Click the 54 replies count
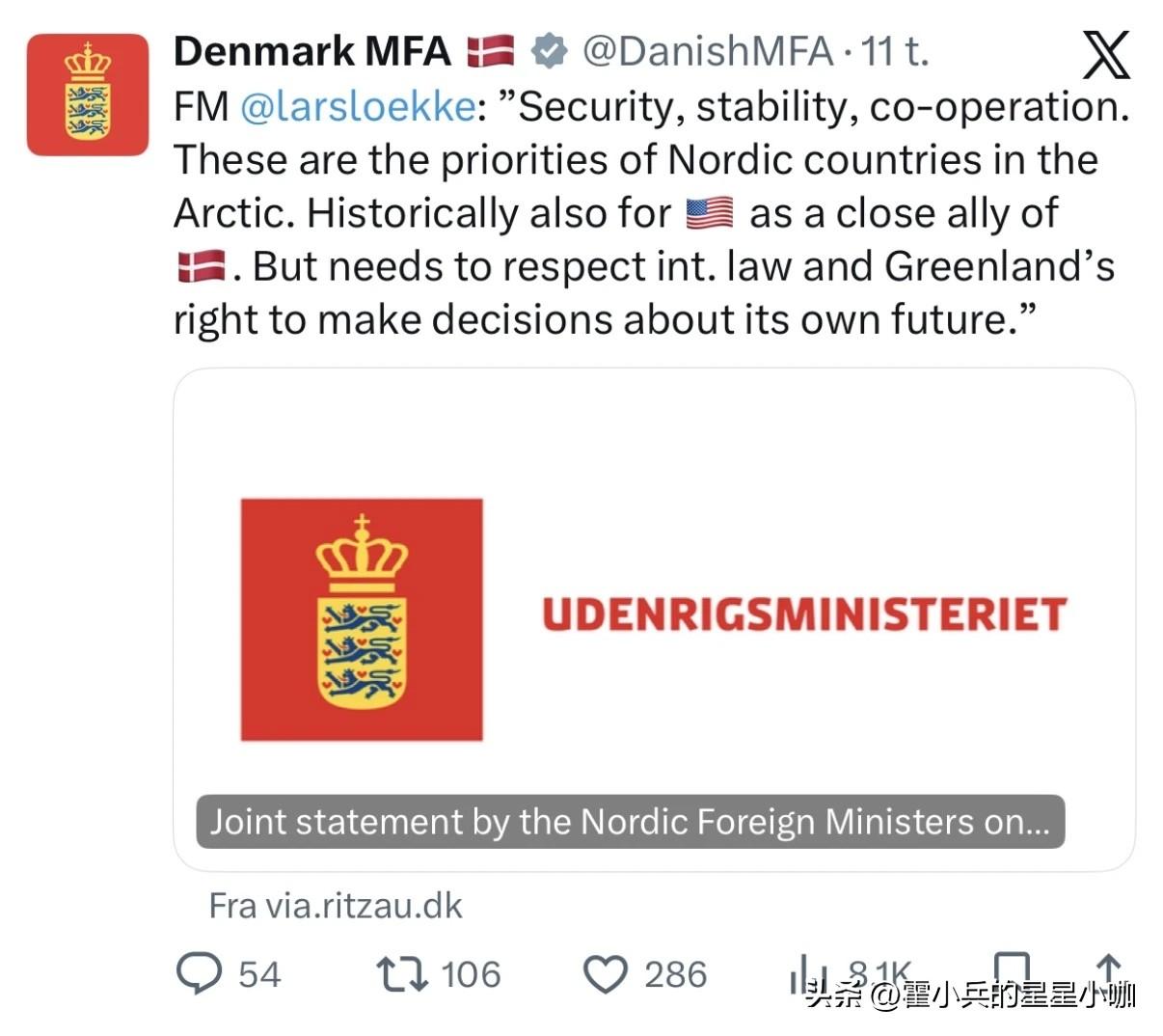This screenshot has height=1036, width=1163. 259,974
